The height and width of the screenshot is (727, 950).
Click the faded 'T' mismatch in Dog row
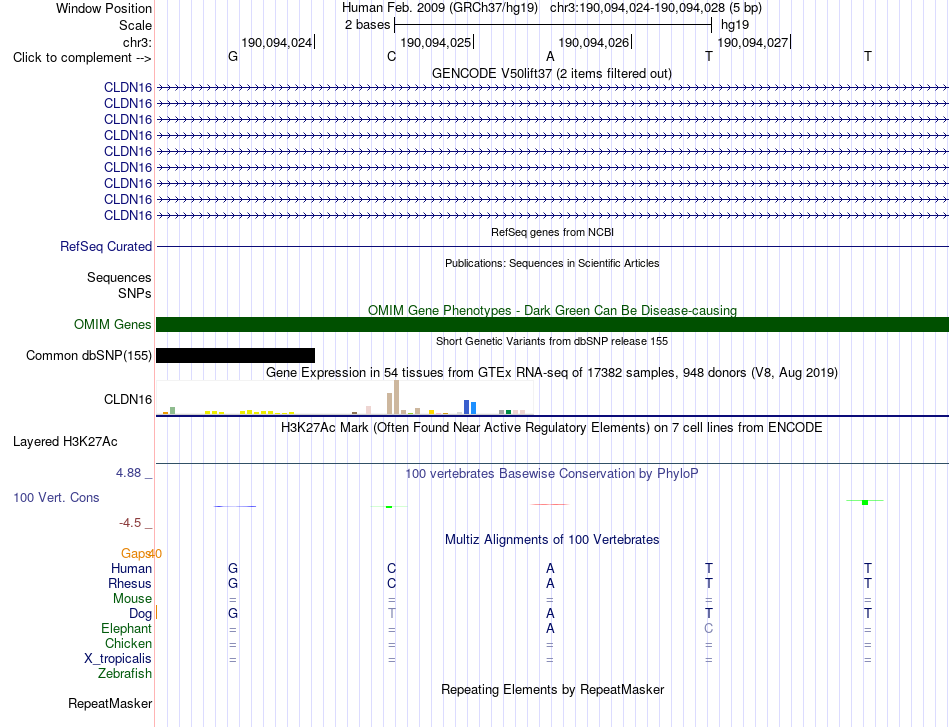(391, 613)
